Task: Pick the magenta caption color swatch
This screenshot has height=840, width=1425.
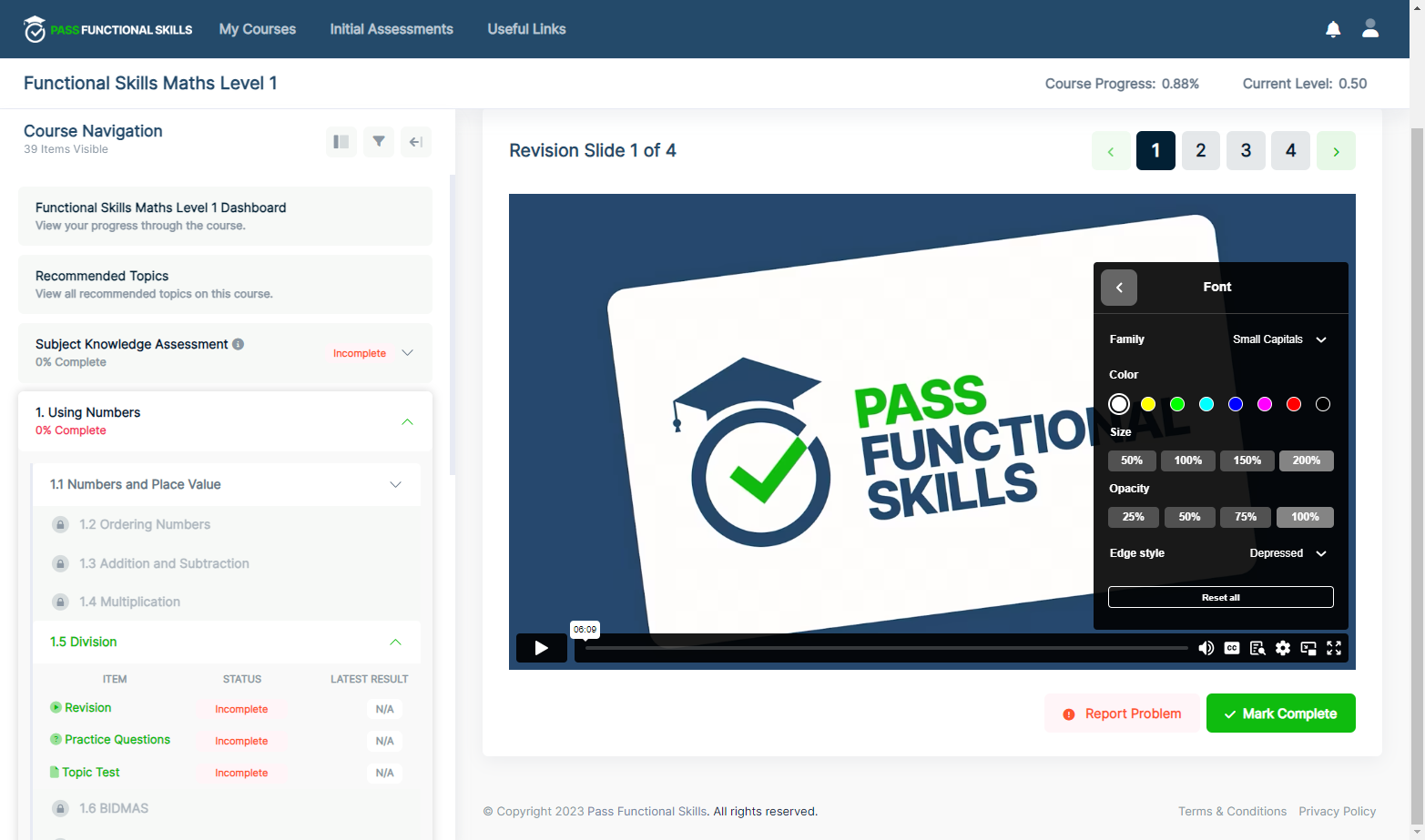Action: click(x=1265, y=404)
